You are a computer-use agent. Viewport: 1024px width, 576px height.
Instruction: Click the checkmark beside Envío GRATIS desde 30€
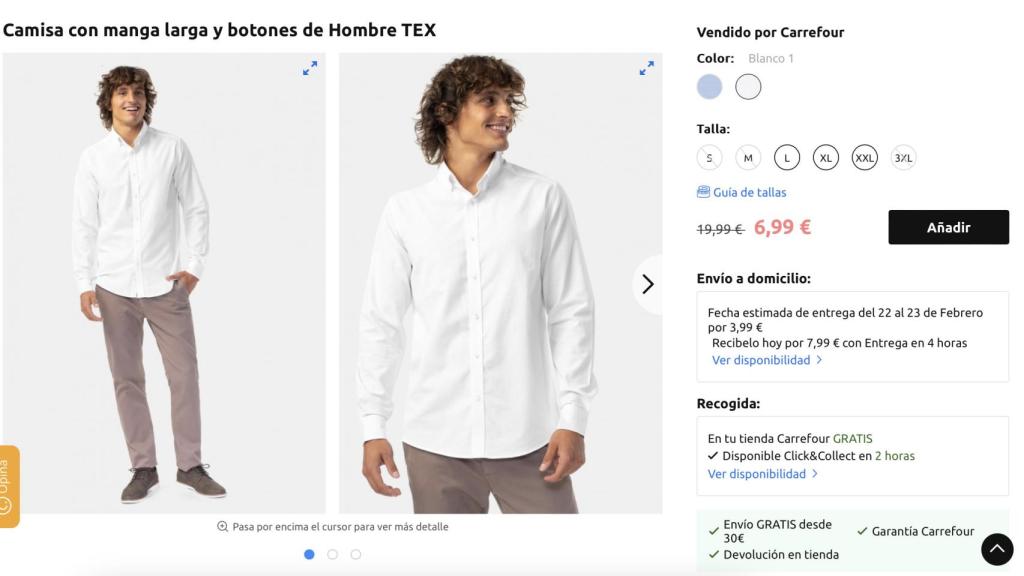(x=712, y=530)
